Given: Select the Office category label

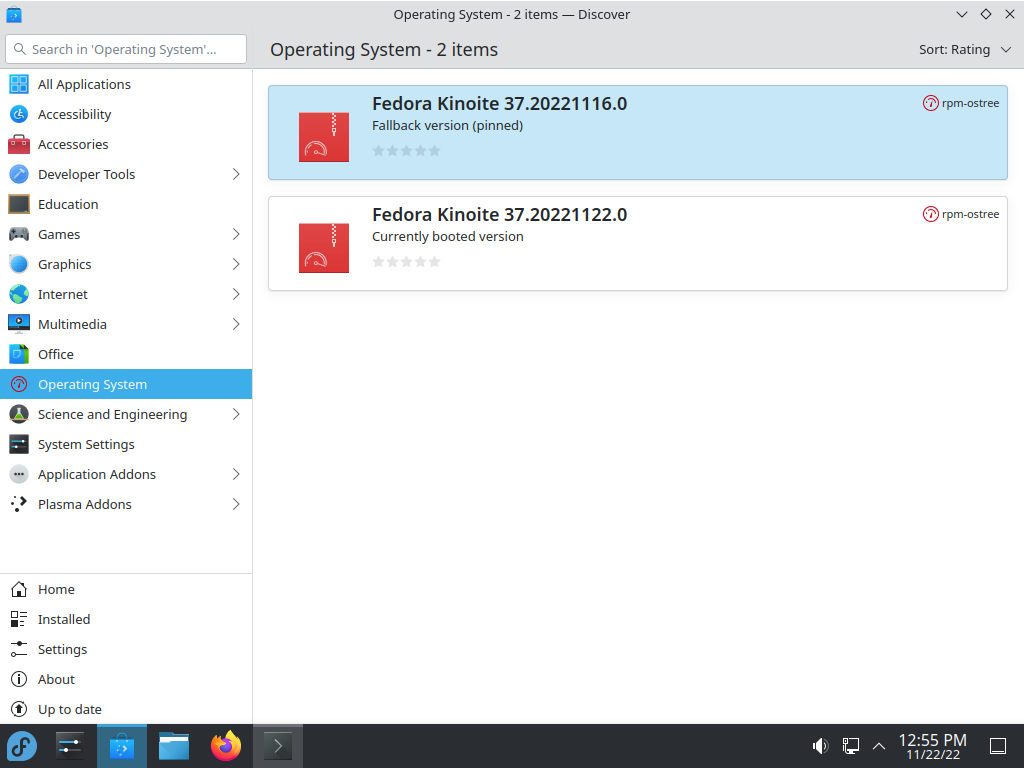Looking at the screenshot, I should tap(56, 355).
